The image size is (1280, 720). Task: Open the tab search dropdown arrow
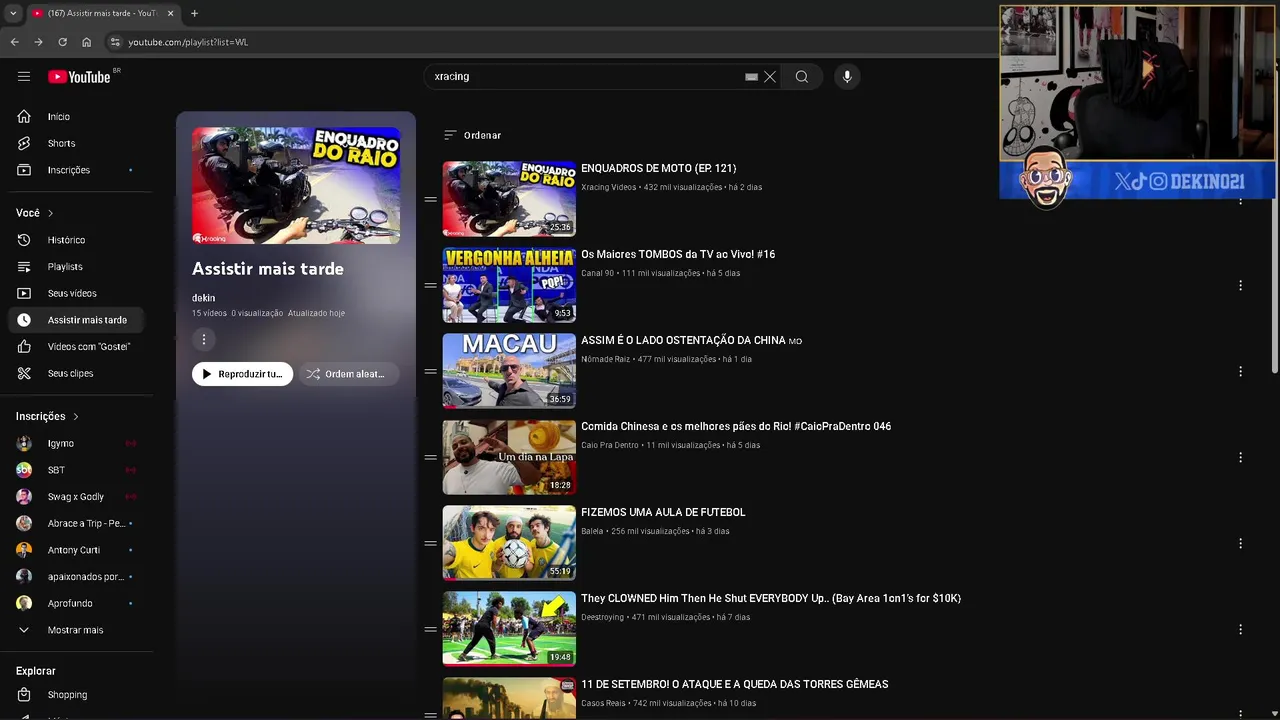click(x=13, y=13)
